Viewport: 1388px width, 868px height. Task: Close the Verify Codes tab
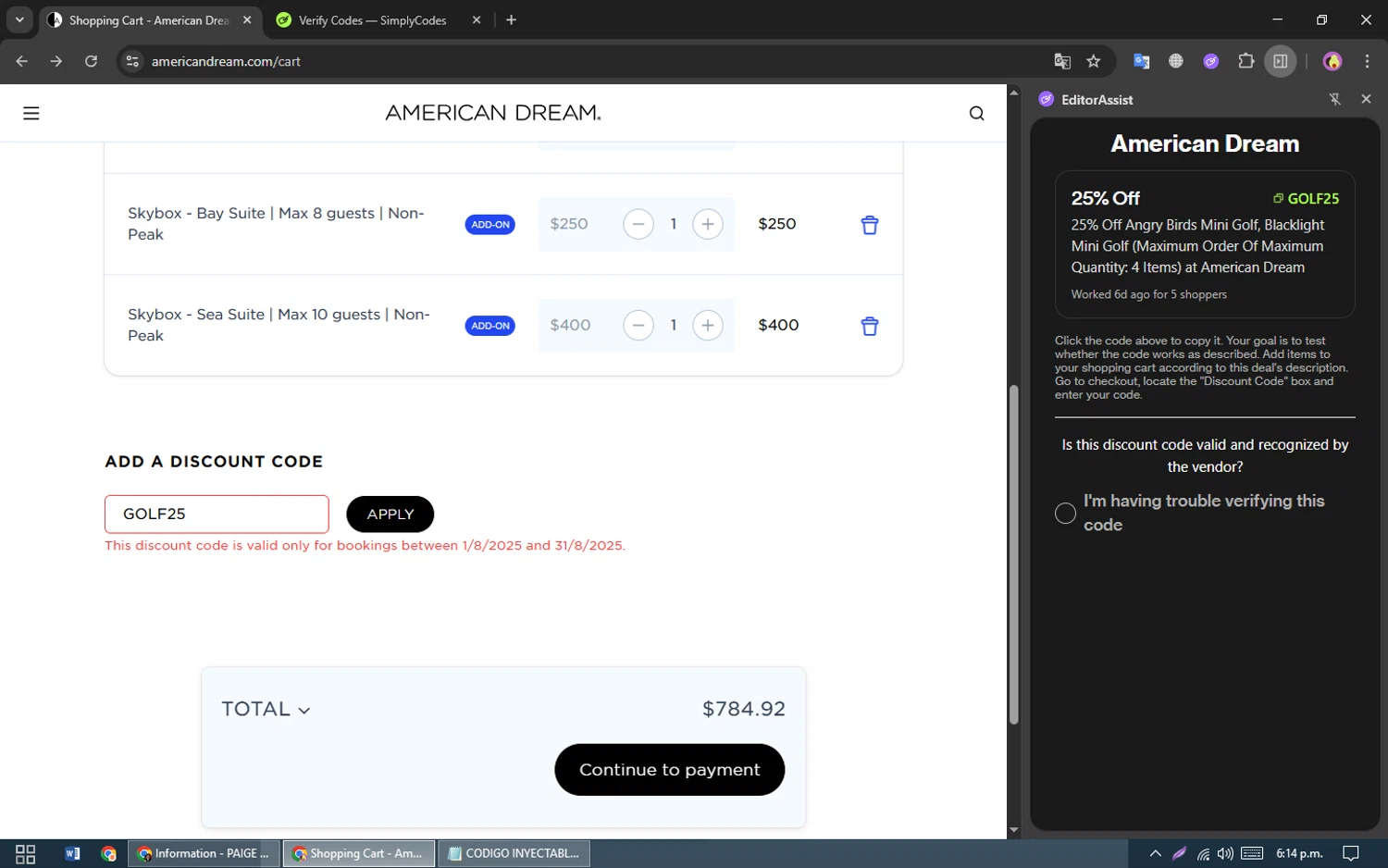(477, 19)
